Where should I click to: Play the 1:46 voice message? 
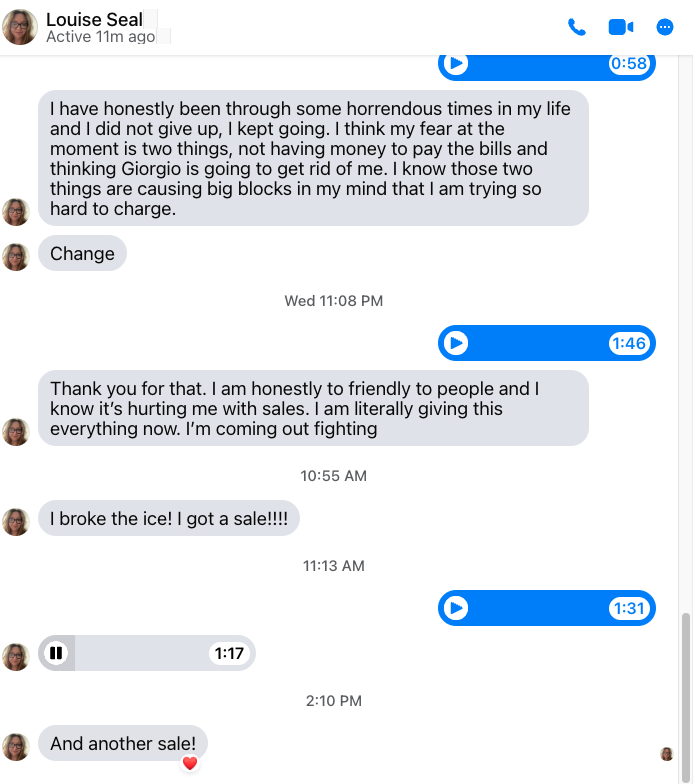coord(456,343)
